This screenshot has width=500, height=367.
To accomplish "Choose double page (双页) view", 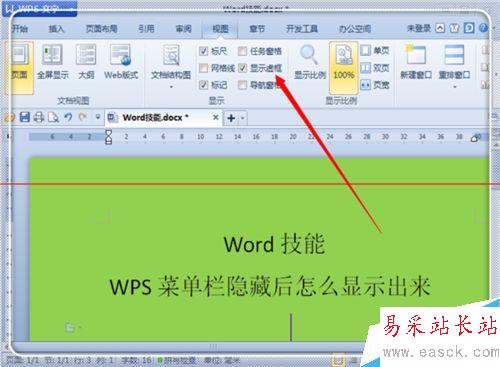I will [x=375, y=68].
